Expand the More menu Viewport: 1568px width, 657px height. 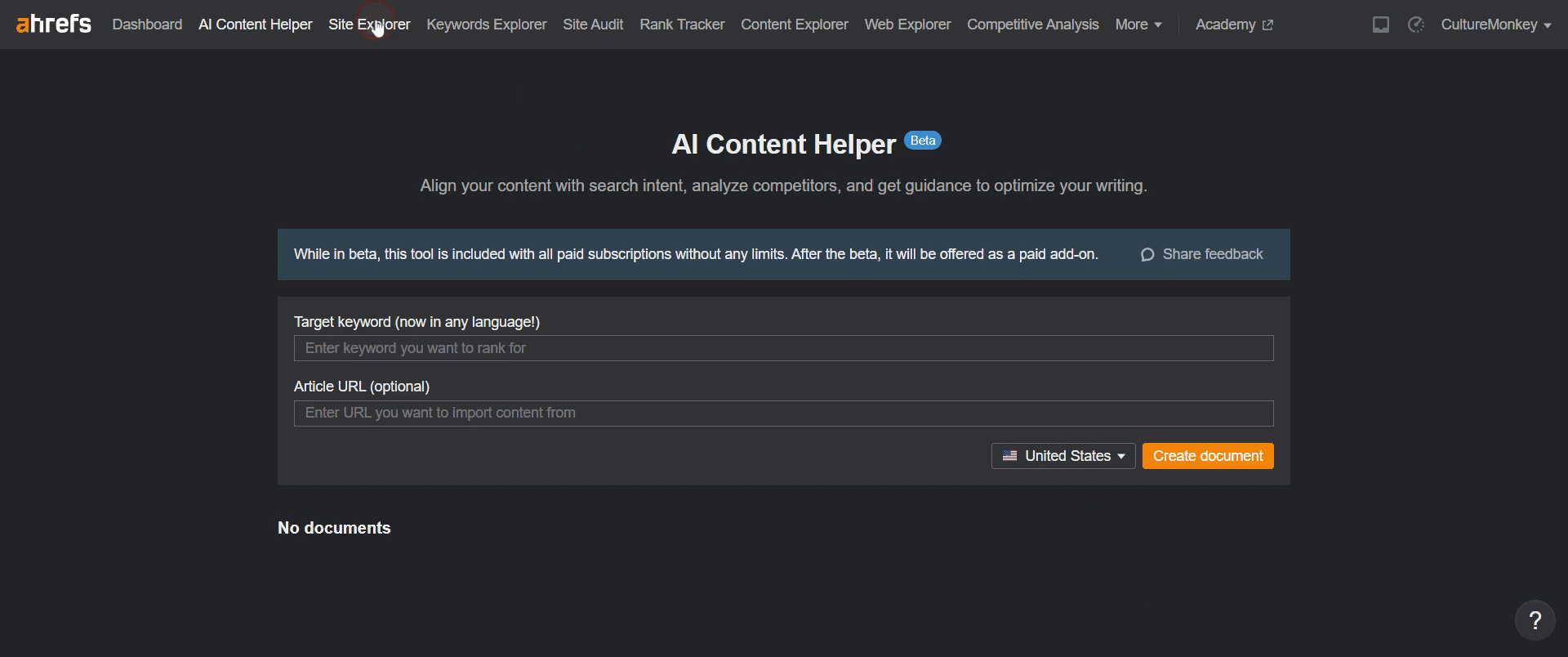(x=1138, y=25)
